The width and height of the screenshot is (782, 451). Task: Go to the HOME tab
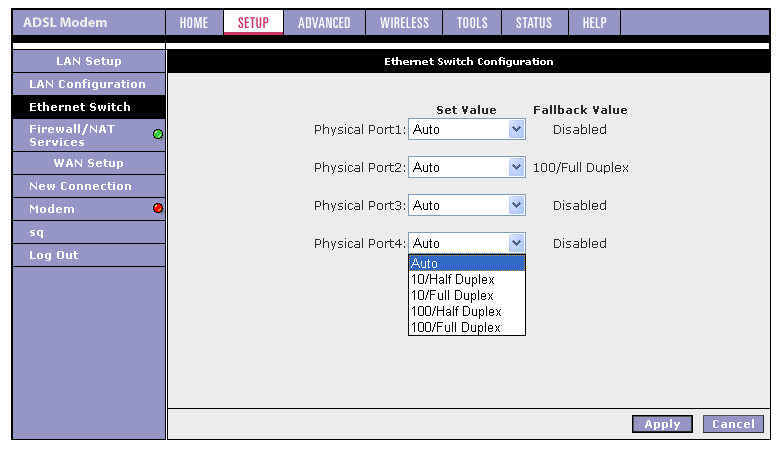click(x=194, y=23)
